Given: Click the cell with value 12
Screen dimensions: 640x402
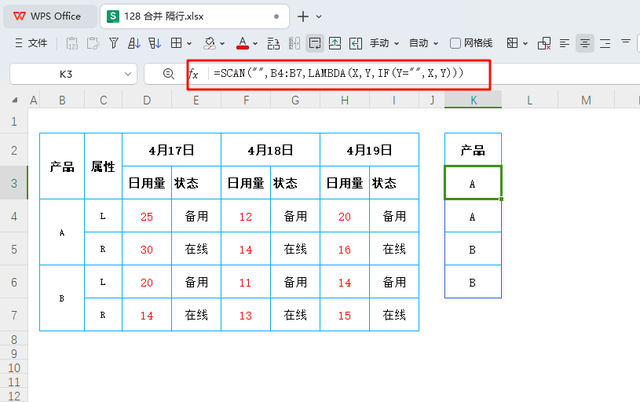Looking at the screenshot, I should click(246, 216).
